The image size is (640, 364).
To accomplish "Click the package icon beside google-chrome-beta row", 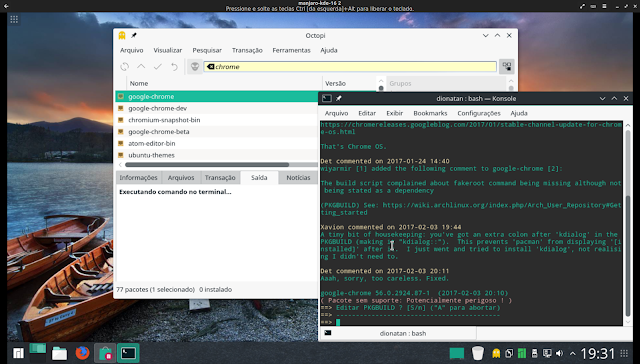I will [x=120, y=132].
